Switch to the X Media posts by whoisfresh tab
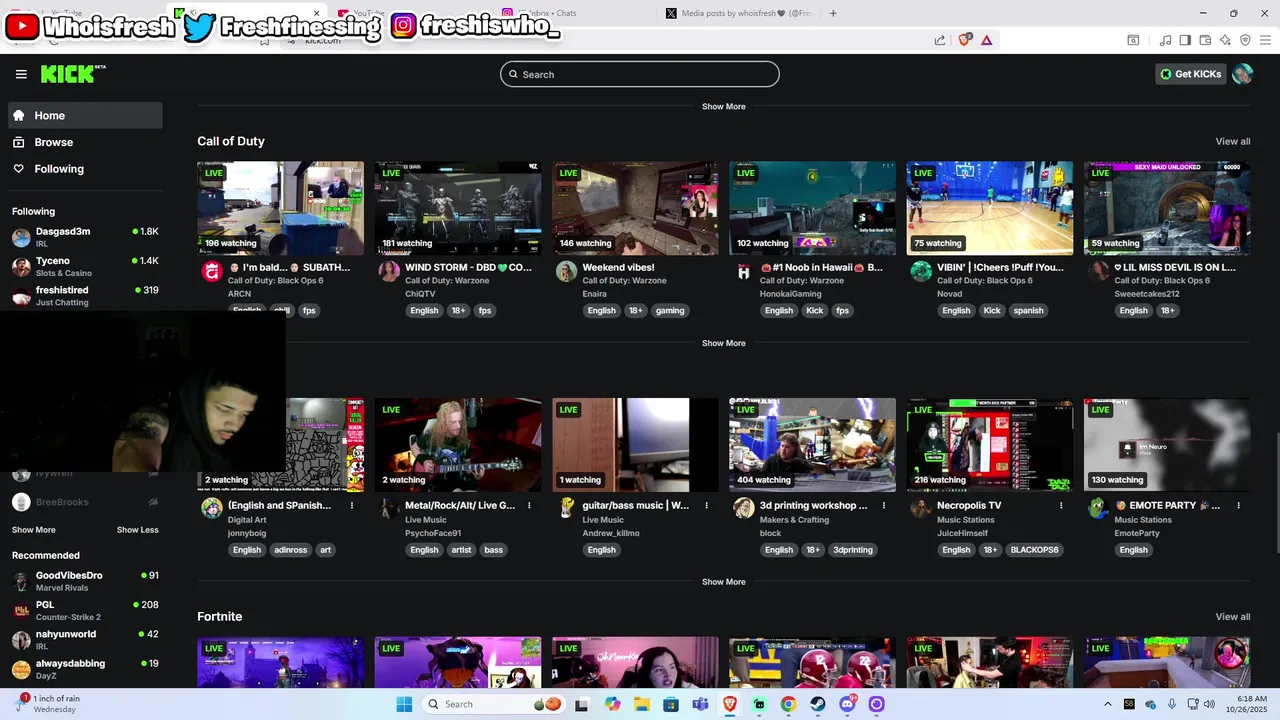The width and height of the screenshot is (1280, 720). coord(740,13)
